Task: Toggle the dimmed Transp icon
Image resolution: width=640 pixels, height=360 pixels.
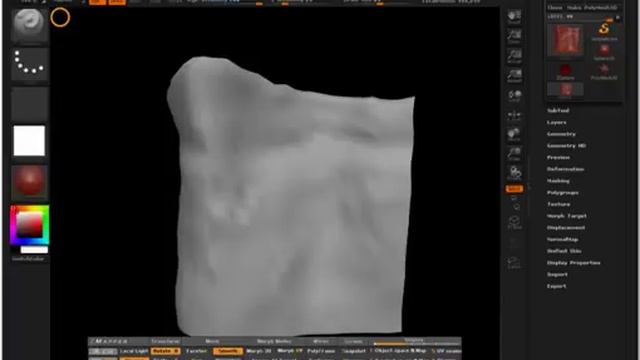Action: [x=514, y=243]
